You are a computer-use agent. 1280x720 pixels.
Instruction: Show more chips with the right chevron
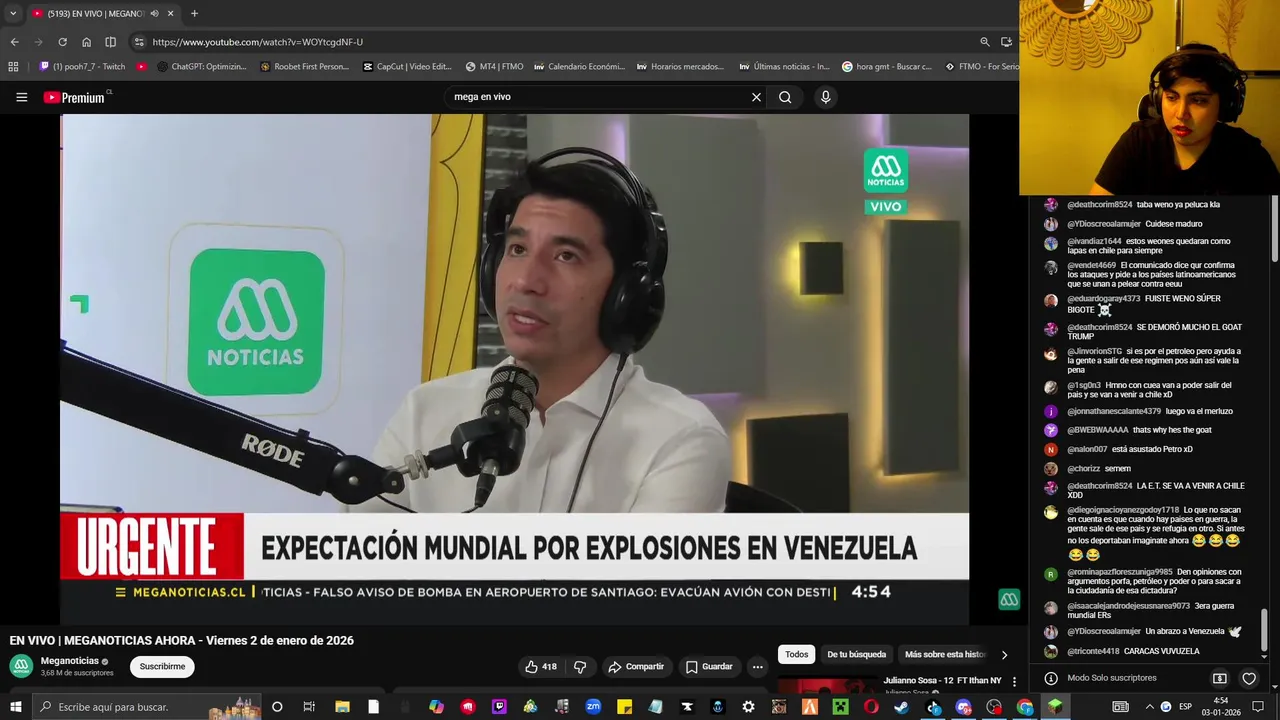tap(1004, 654)
